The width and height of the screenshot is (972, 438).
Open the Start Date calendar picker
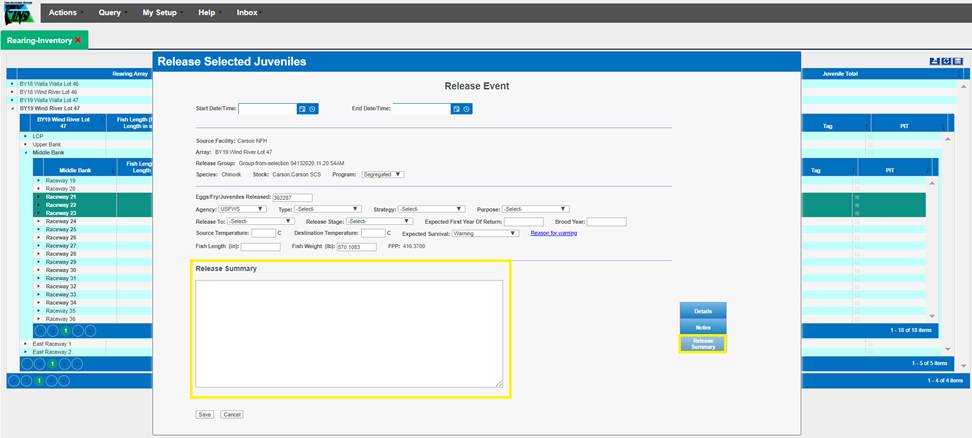(x=303, y=108)
